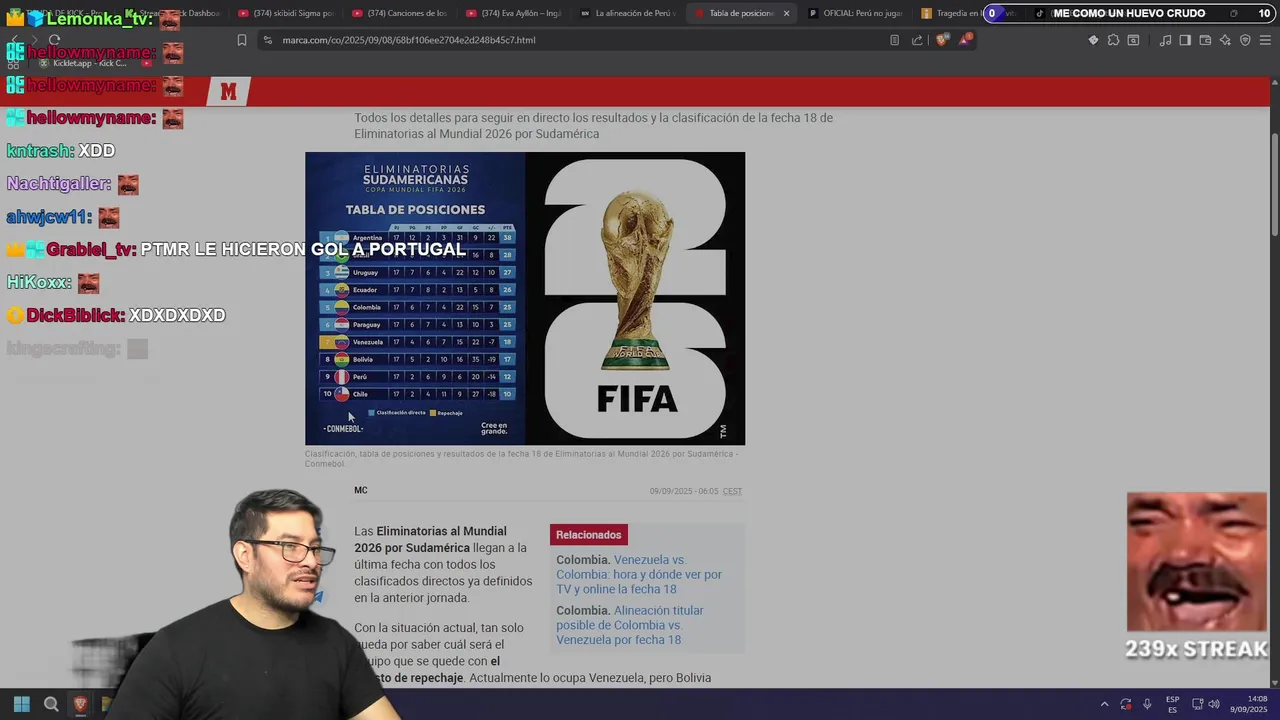
Task: Click the microphone tray icon
Action: click(1147, 704)
